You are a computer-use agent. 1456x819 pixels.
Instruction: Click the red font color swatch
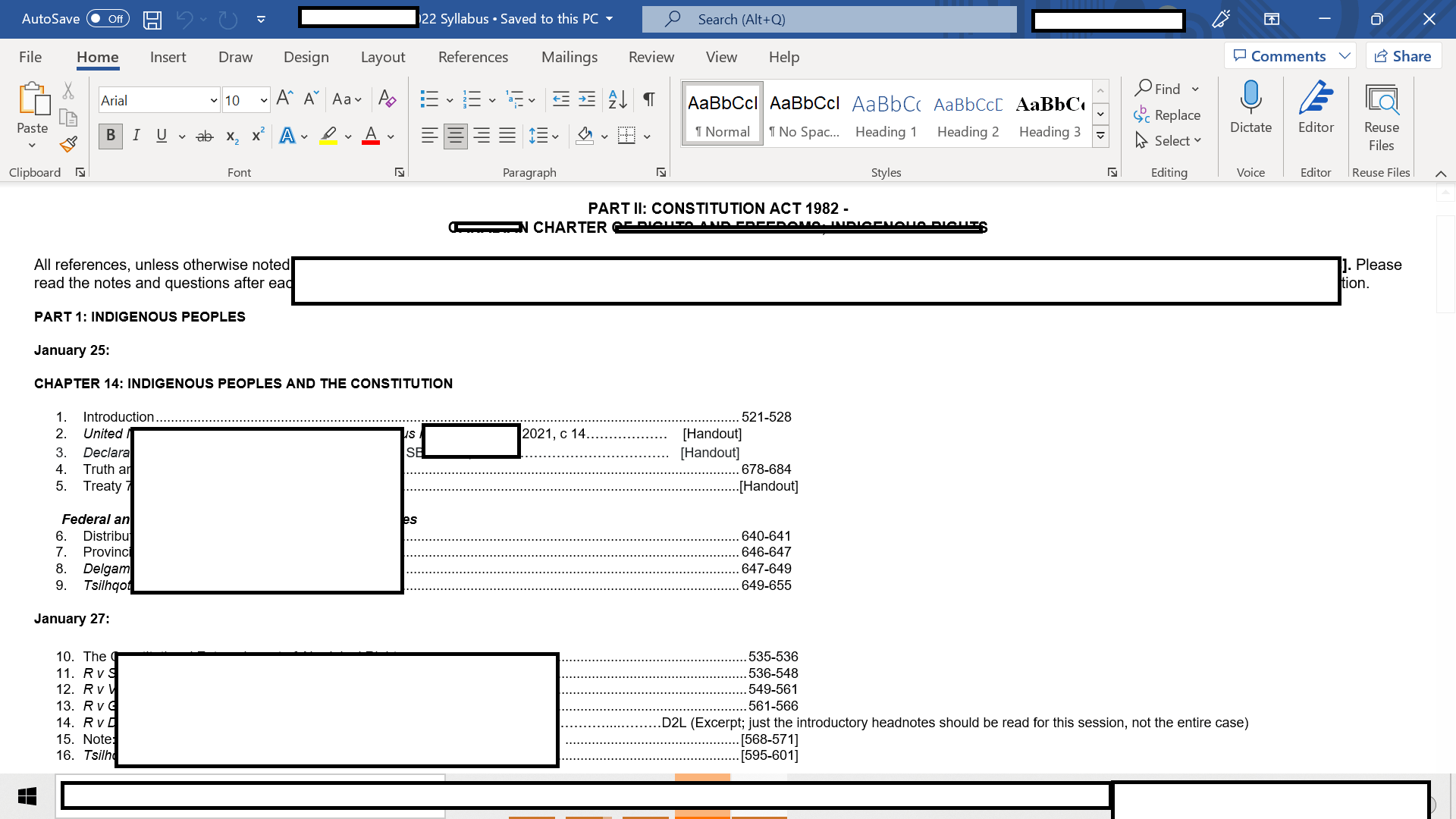(x=371, y=136)
